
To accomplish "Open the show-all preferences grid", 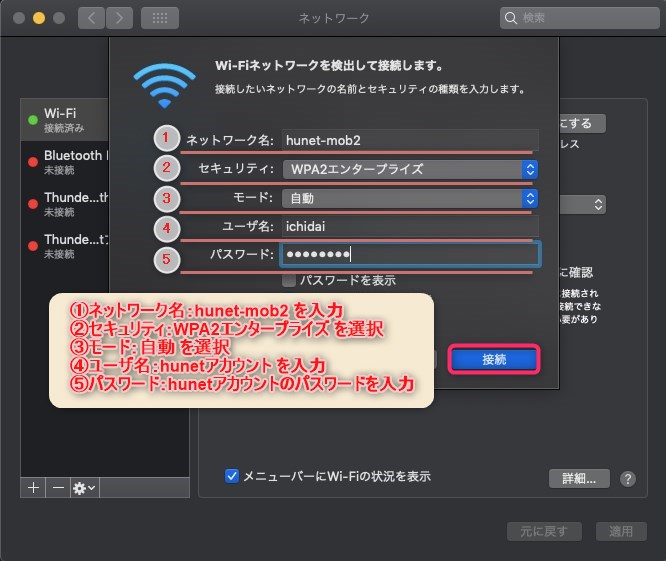I will pos(160,18).
